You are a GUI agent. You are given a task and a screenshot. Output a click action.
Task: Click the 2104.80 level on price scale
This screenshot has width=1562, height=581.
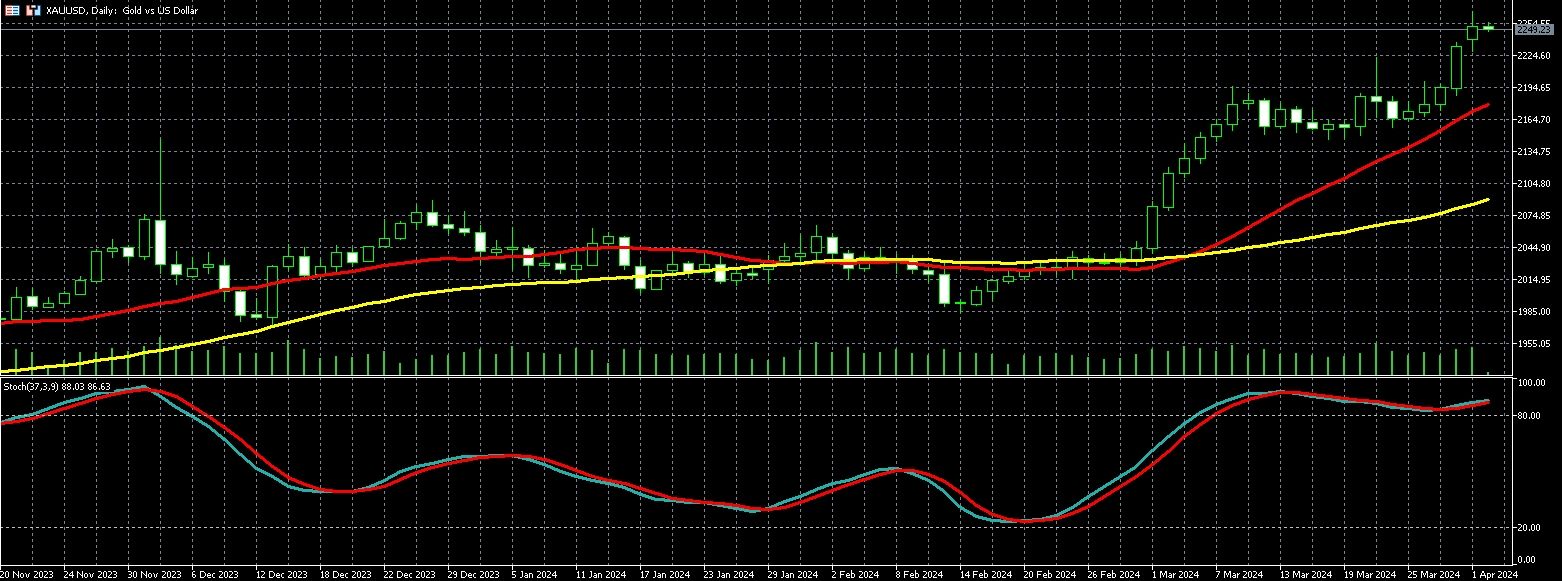click(1533, 184)
